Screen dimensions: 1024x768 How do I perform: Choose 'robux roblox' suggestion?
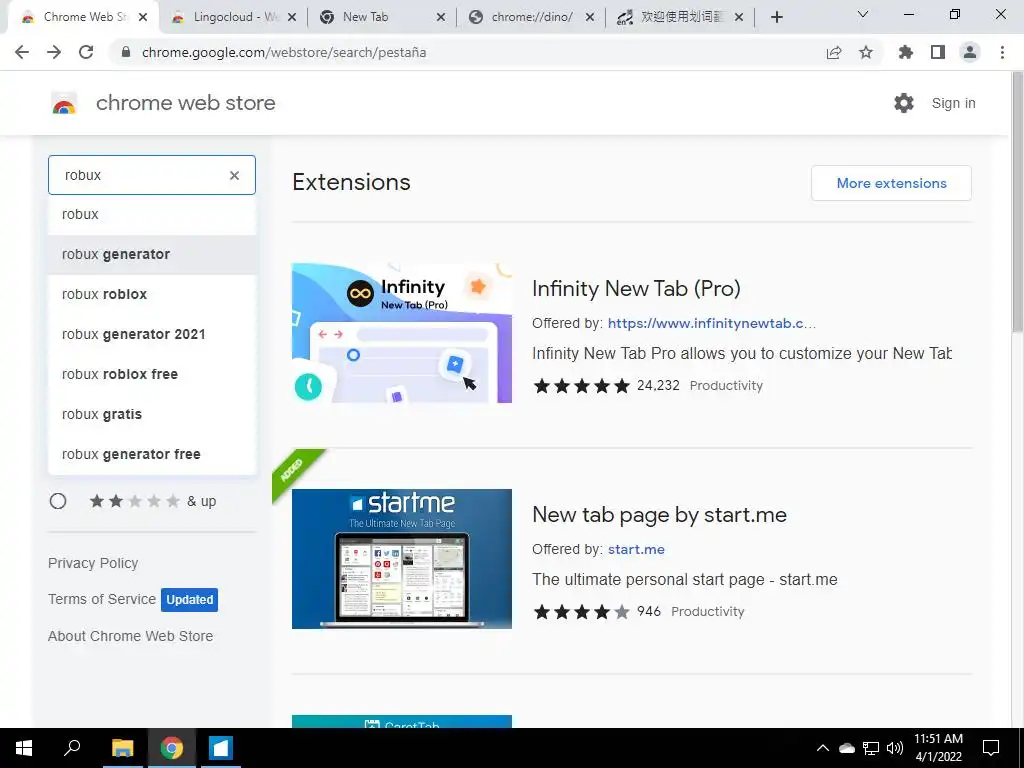(x=152, y=295)
